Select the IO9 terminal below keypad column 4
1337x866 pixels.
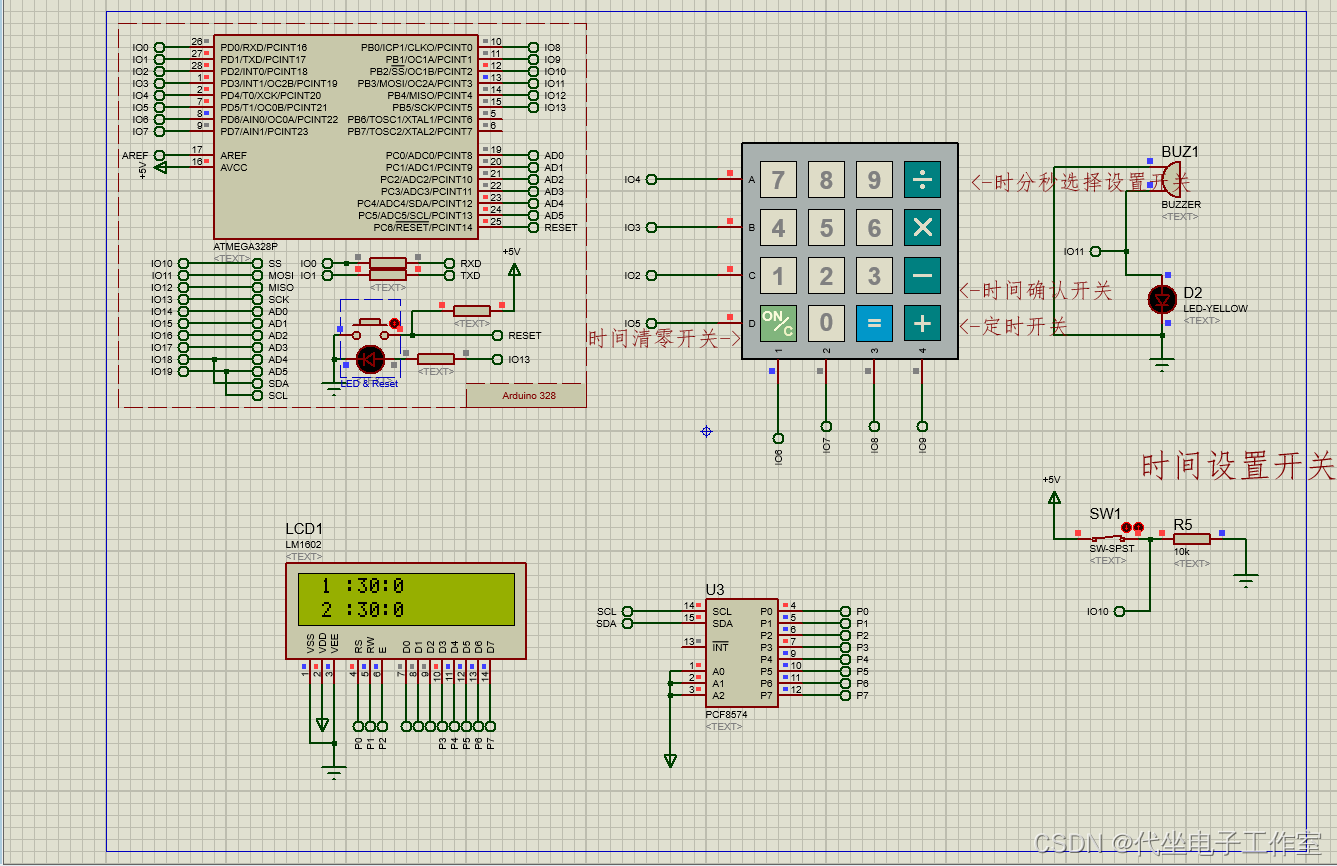point(922,426)
